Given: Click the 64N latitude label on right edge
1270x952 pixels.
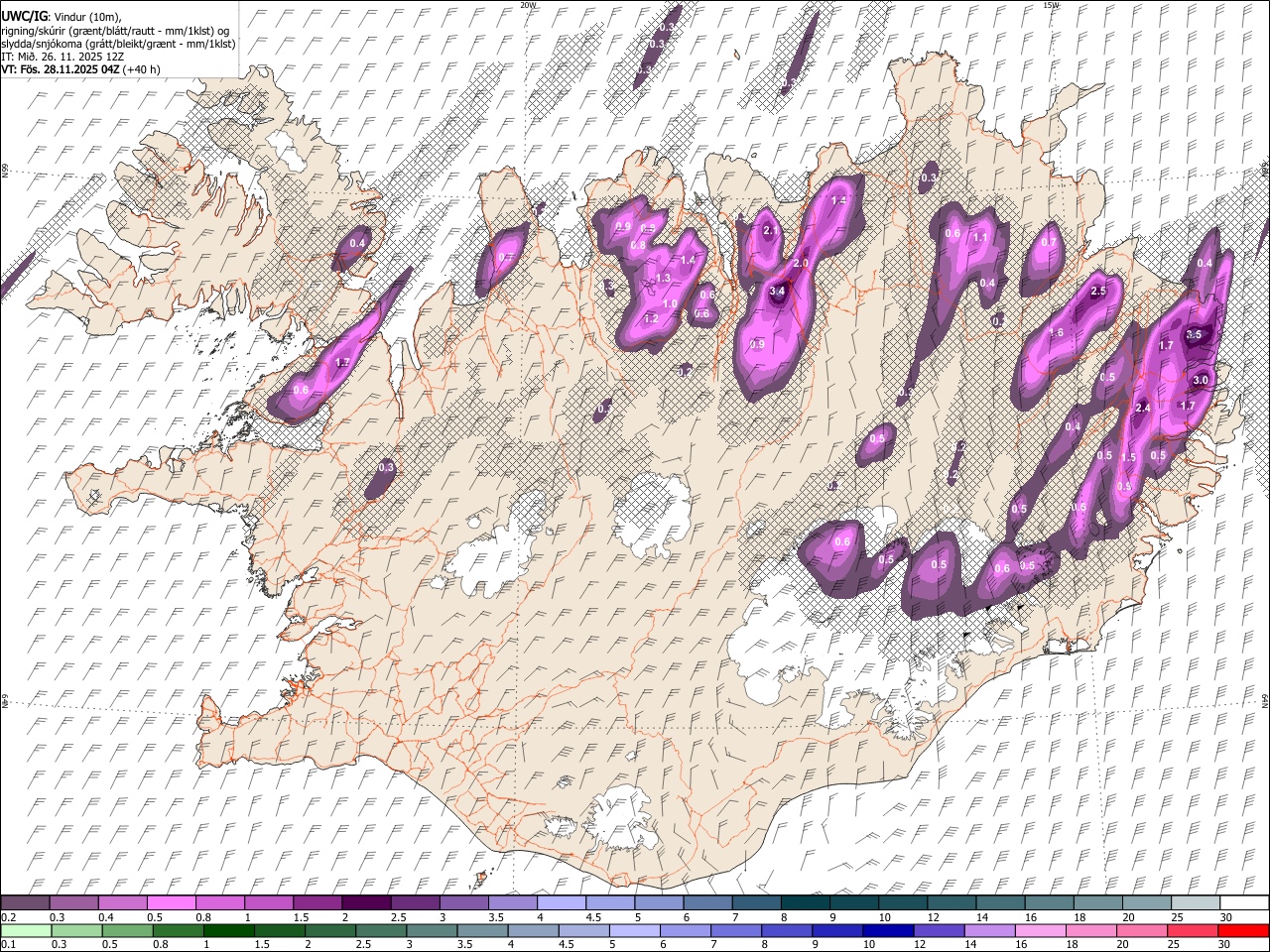Looking at the screenshot, I should 1265,699.
